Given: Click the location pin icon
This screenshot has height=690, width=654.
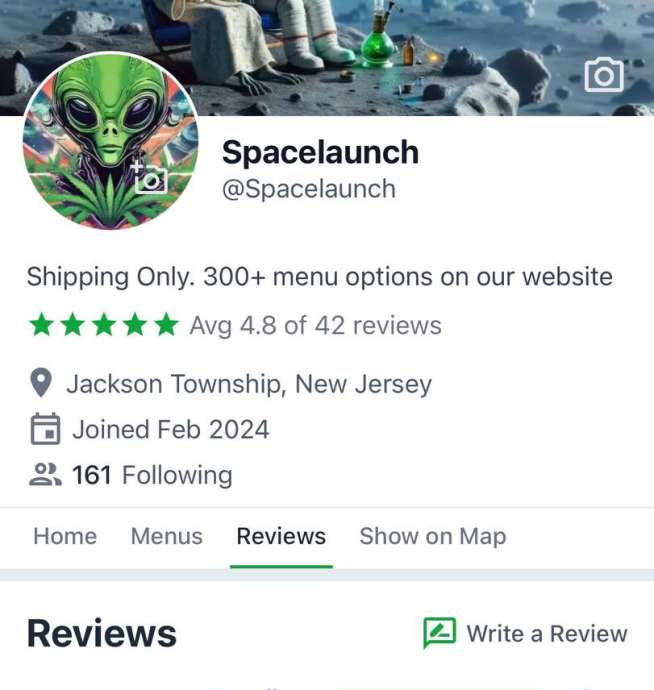Looking at the screenshot, I should [x=41, y=382].
